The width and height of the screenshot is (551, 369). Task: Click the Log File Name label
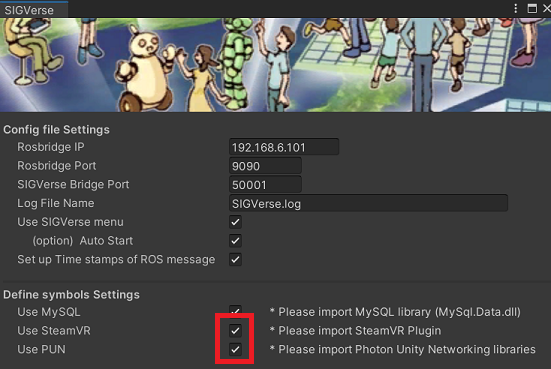[x=56, y=203]
